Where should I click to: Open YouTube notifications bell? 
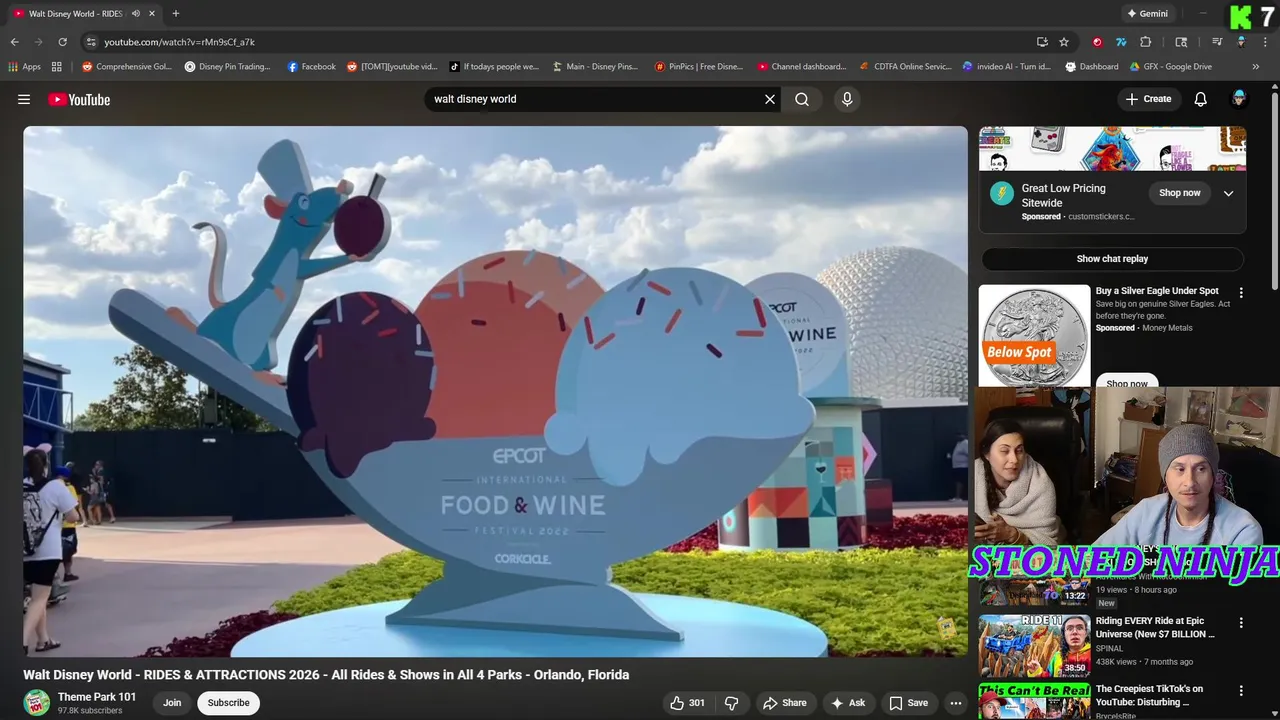point(1201,99)
